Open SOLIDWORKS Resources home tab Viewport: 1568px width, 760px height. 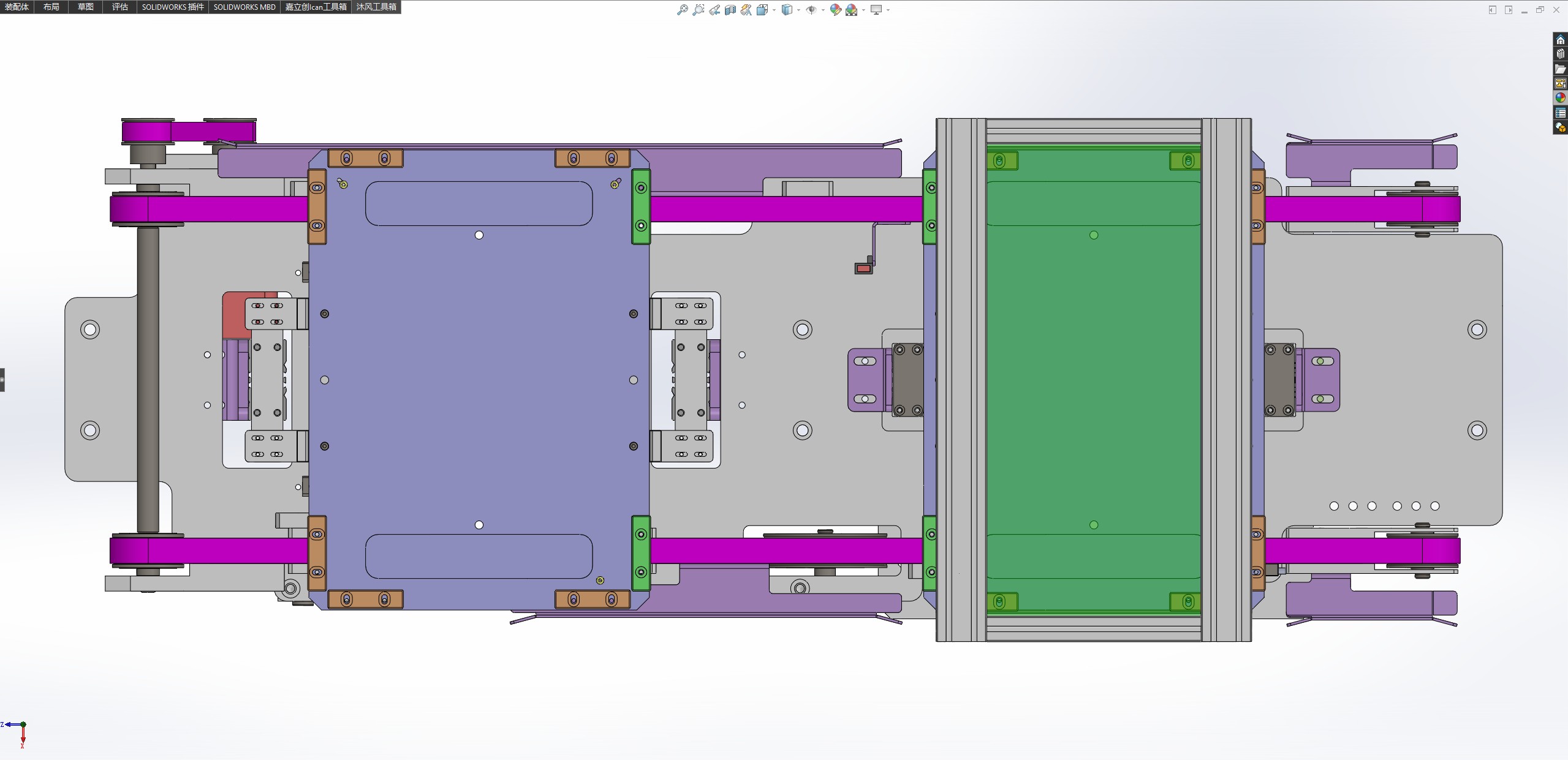tap(1560, 40)
